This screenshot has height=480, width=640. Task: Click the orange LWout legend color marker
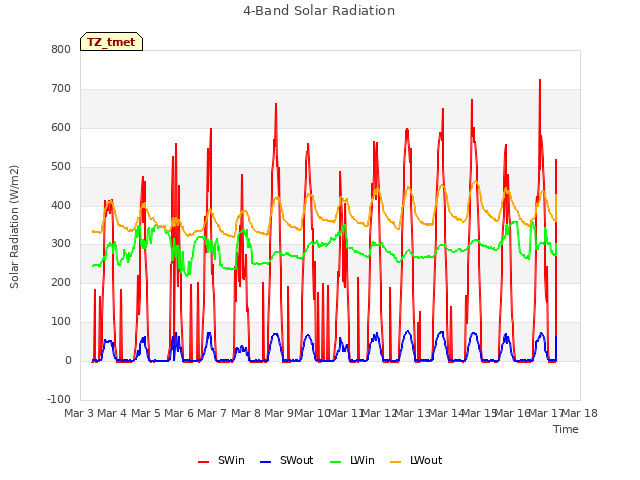[396, 462]
